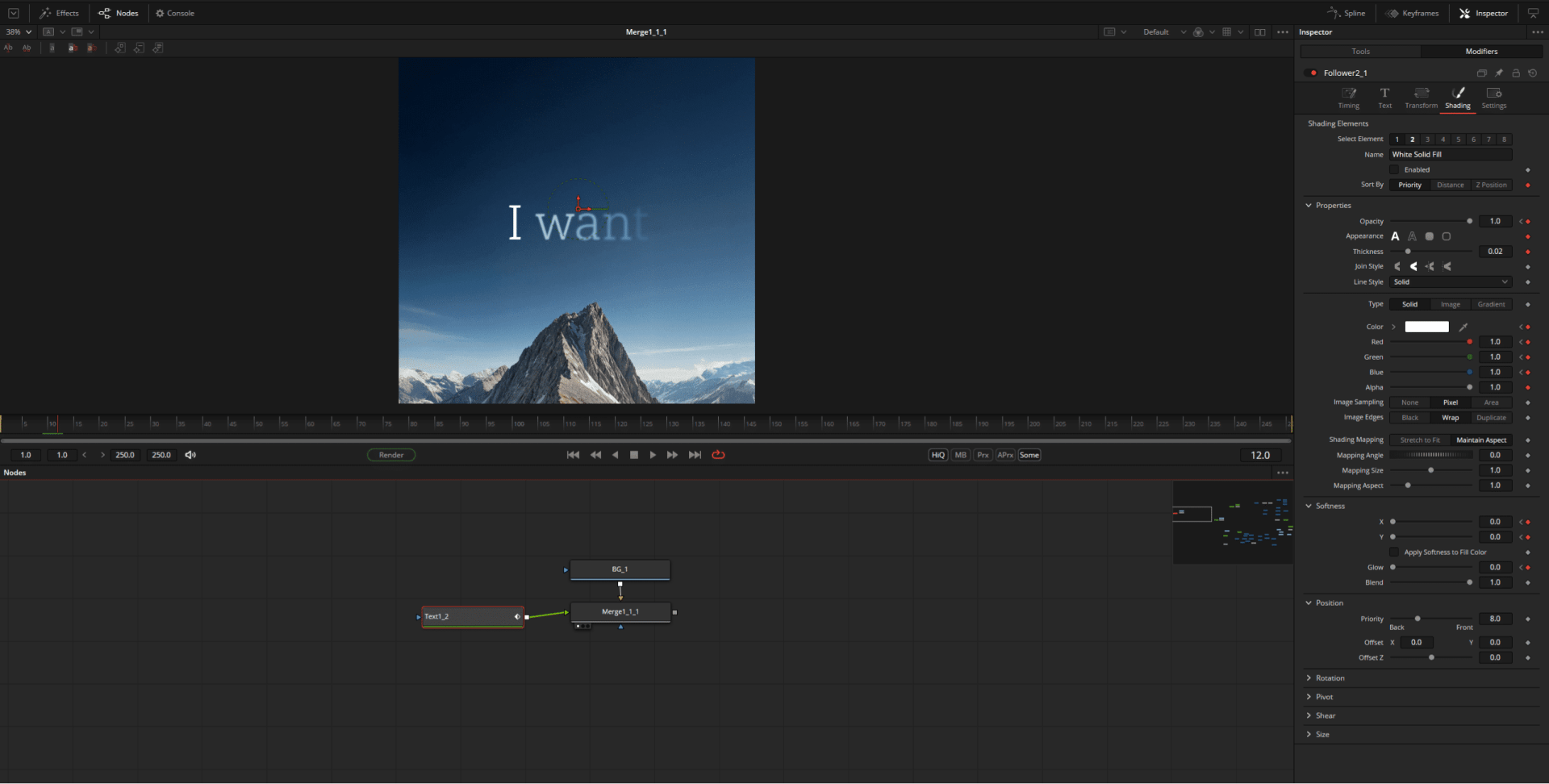Click the white Color swatch
The width and height of the screenshot is (1549, 784).
point(1426,327)
